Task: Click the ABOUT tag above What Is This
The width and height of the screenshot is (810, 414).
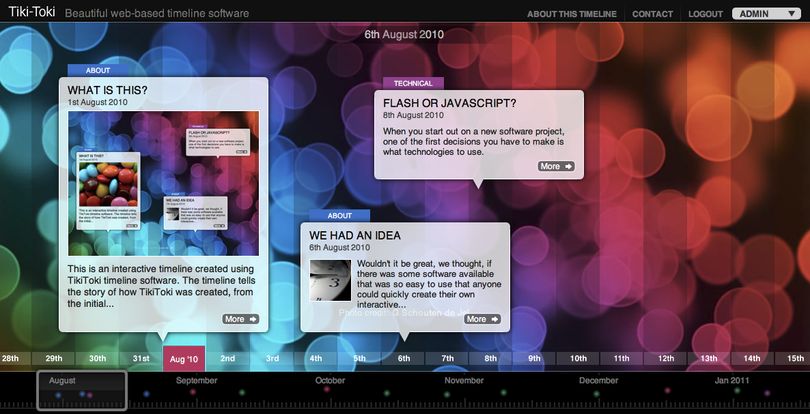Action: click(98, 71)
